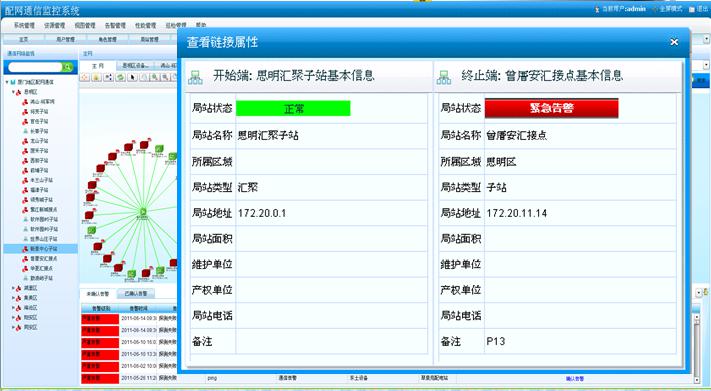The height and width of the screenshot is (391, 711).
Task: Select the 思明区 region value in the dialog
Action: pyautogui.click(x=502, y=161)
